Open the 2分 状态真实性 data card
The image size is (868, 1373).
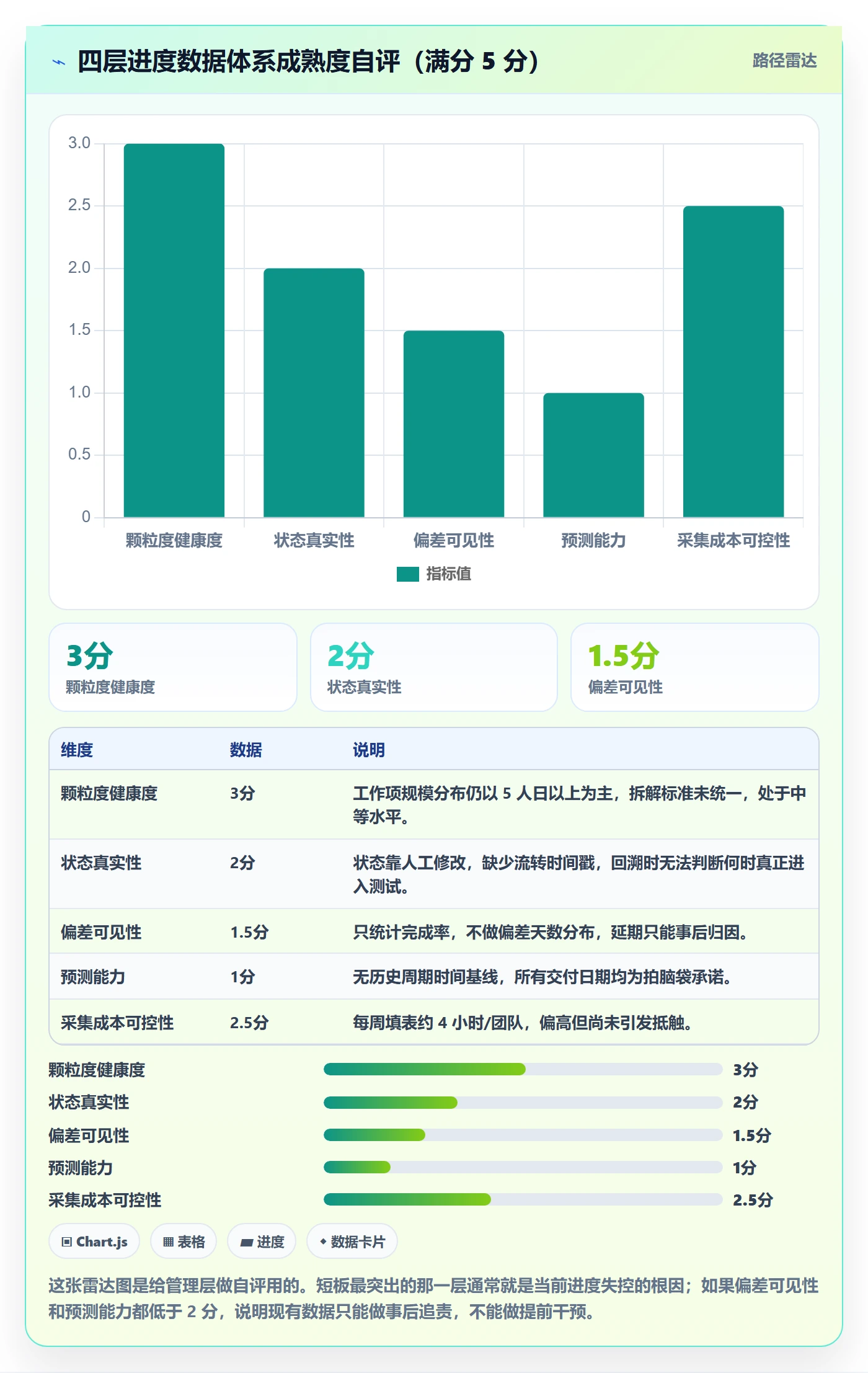(434, 667)
